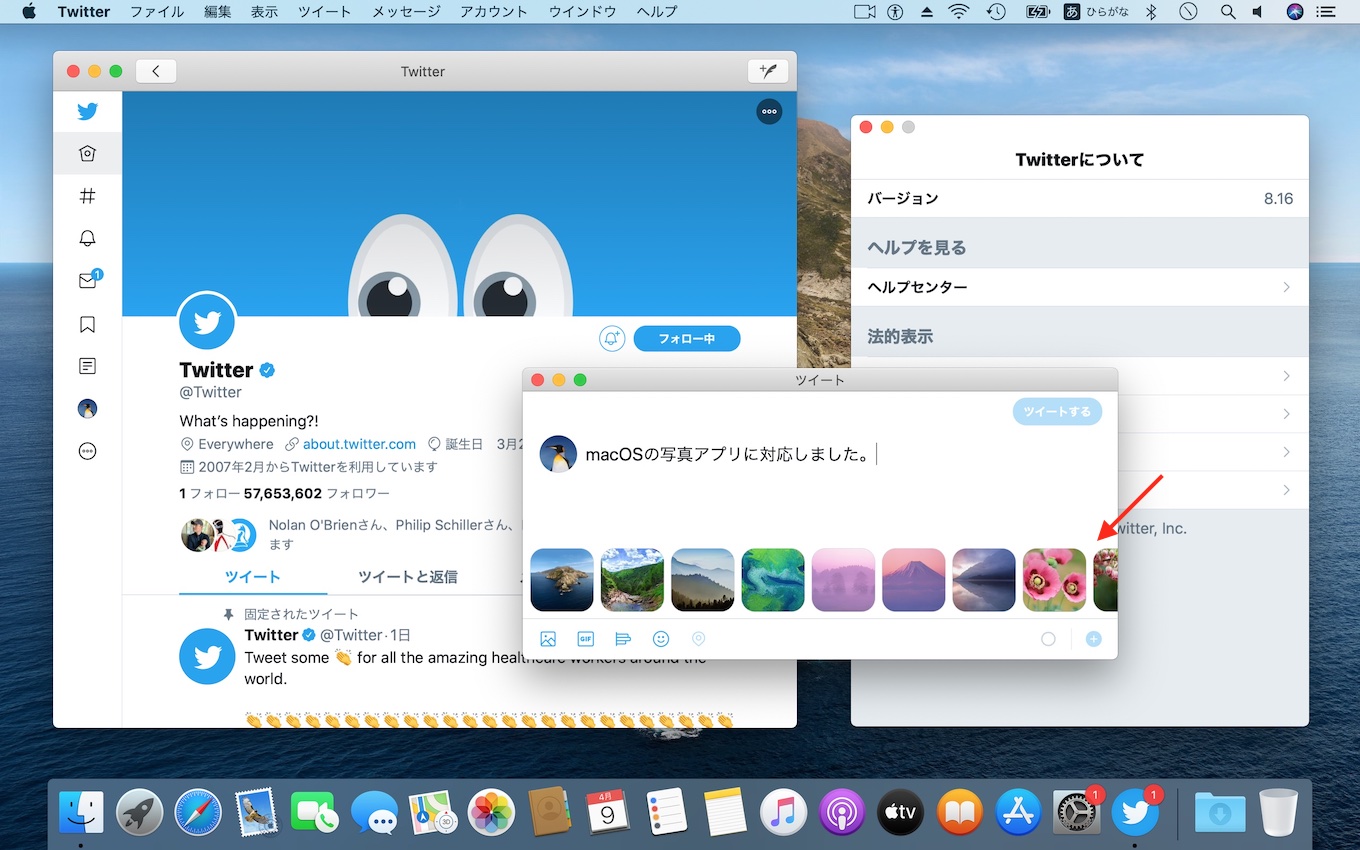
Task: Click back arrow in Twitter window
Action: pyautogui.click(x=156, y=71)
